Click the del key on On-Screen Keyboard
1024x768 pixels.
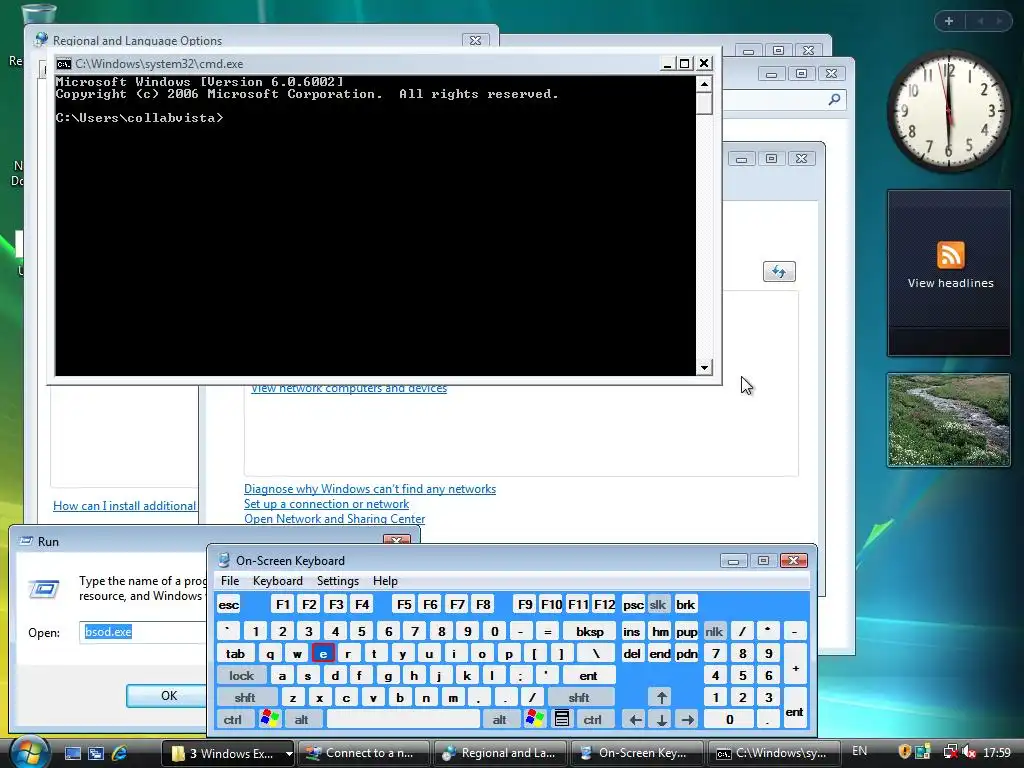click(x=632, y=653)
